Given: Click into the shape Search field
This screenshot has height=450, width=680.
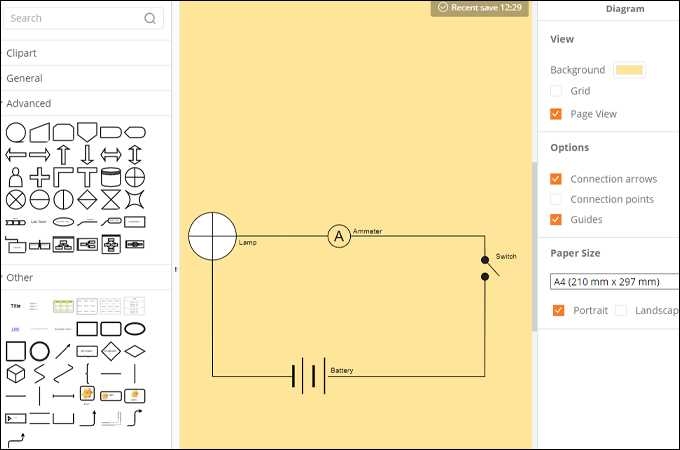Looking at the screenshot, I should tap(70, 18).
